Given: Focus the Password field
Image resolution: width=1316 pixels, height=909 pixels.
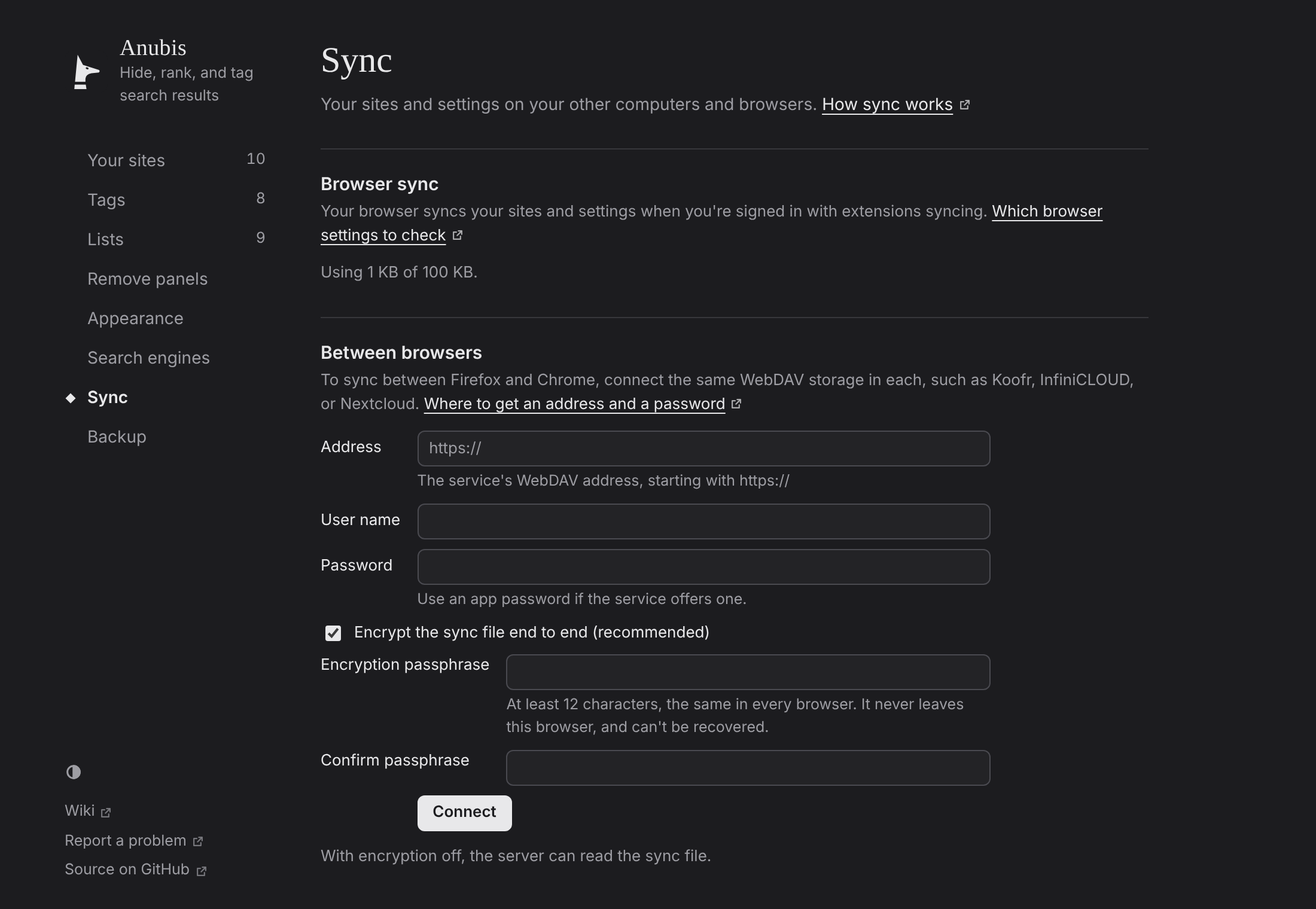Looking at the screenshot, I should (x=703, y=567).
